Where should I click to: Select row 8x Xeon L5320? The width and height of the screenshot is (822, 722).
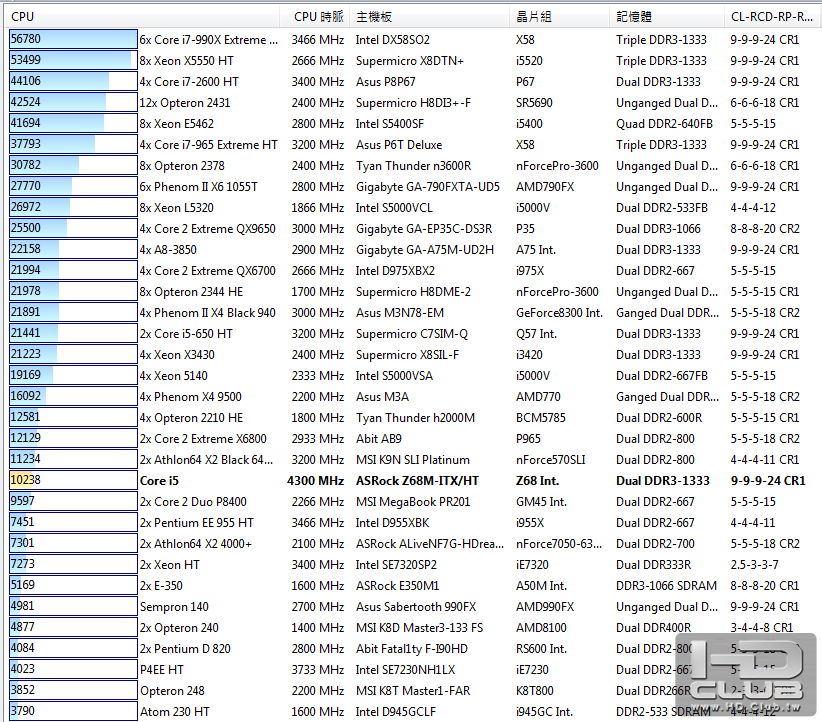414,208
